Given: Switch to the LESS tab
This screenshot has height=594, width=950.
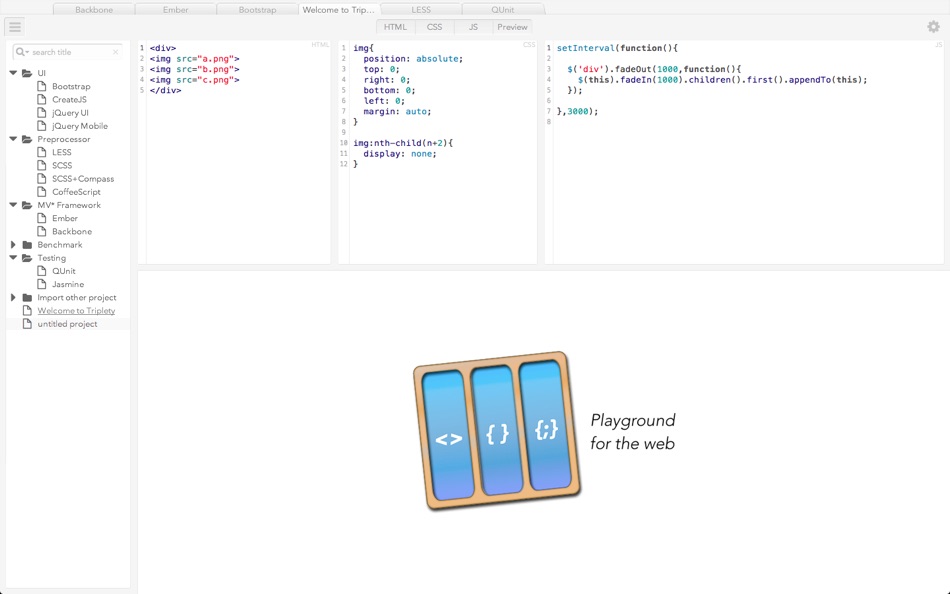Looking at the screenshot, I should click(420, 10).
